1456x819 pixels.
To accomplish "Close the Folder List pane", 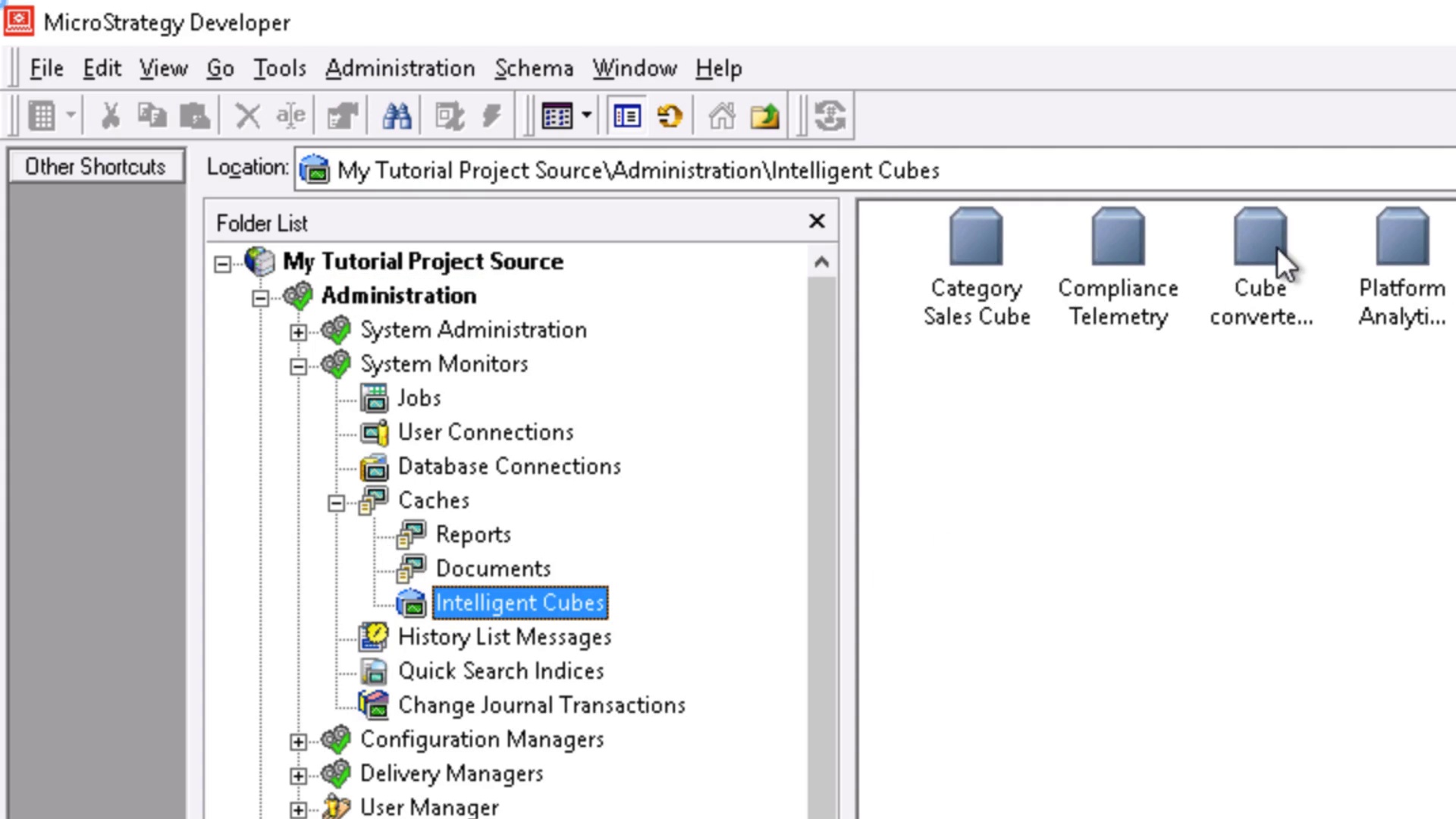I will tap(817, 221).
